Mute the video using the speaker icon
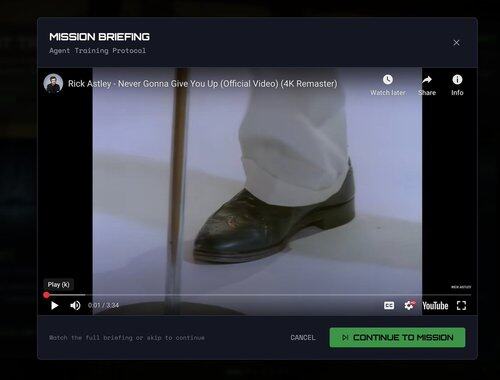The width and height of the screenshot is (500, 380). (x=75, y=306)
